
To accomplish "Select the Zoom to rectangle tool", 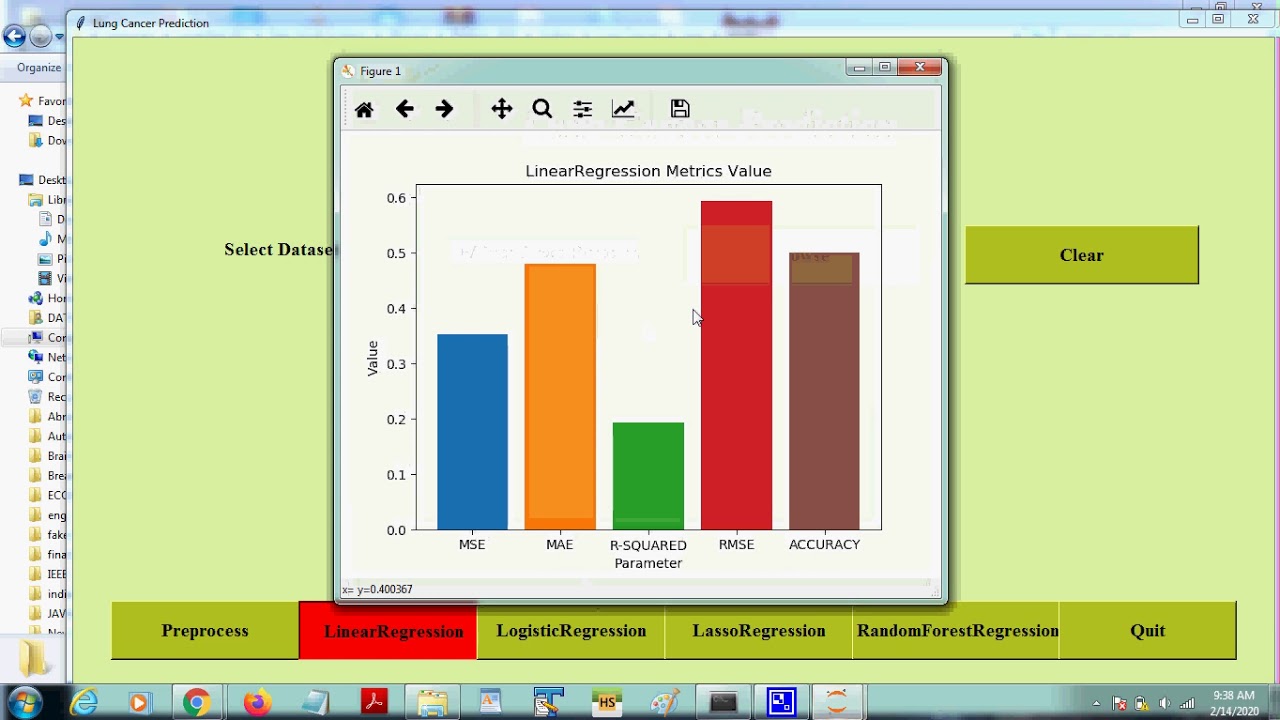I will [x=542, y=109].
